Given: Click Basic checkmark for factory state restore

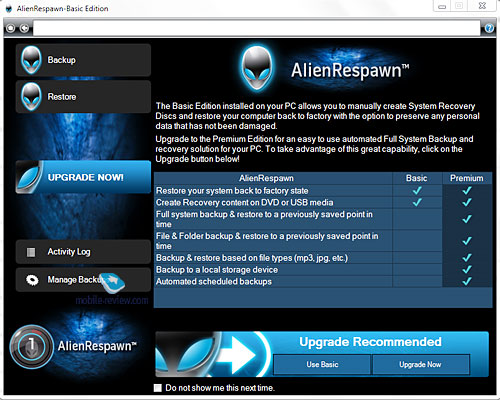Looking at the screenshot, I should pyautogui.click(x=417, y=190).
